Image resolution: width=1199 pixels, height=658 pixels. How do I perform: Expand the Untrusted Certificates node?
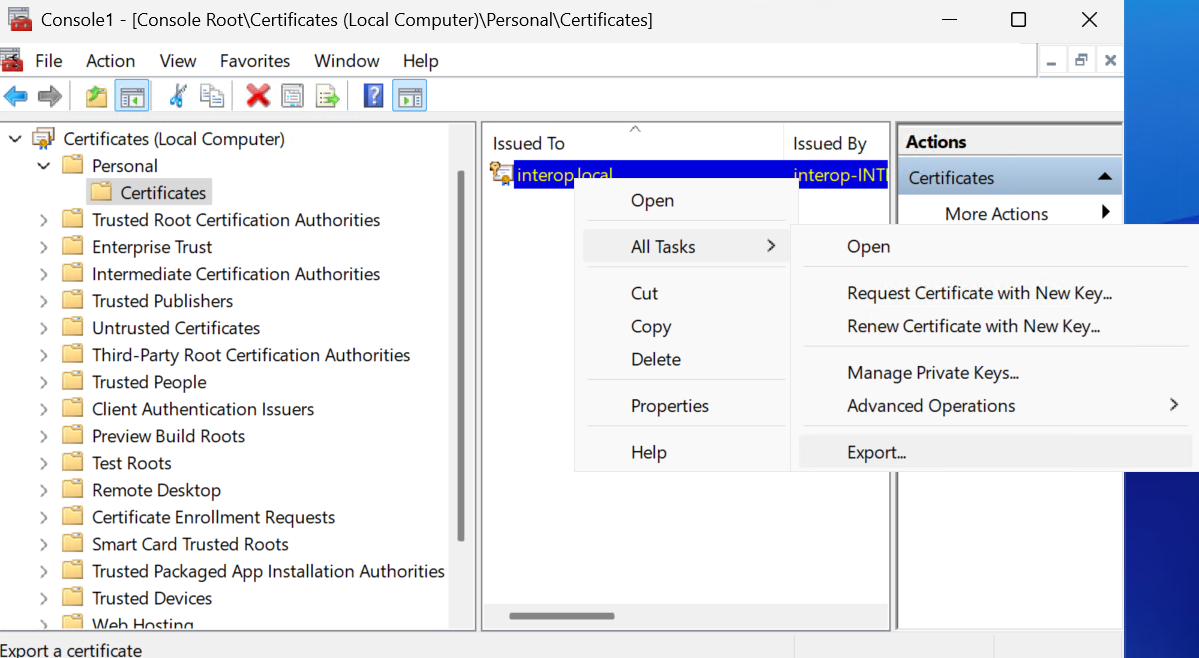point(44,329)
